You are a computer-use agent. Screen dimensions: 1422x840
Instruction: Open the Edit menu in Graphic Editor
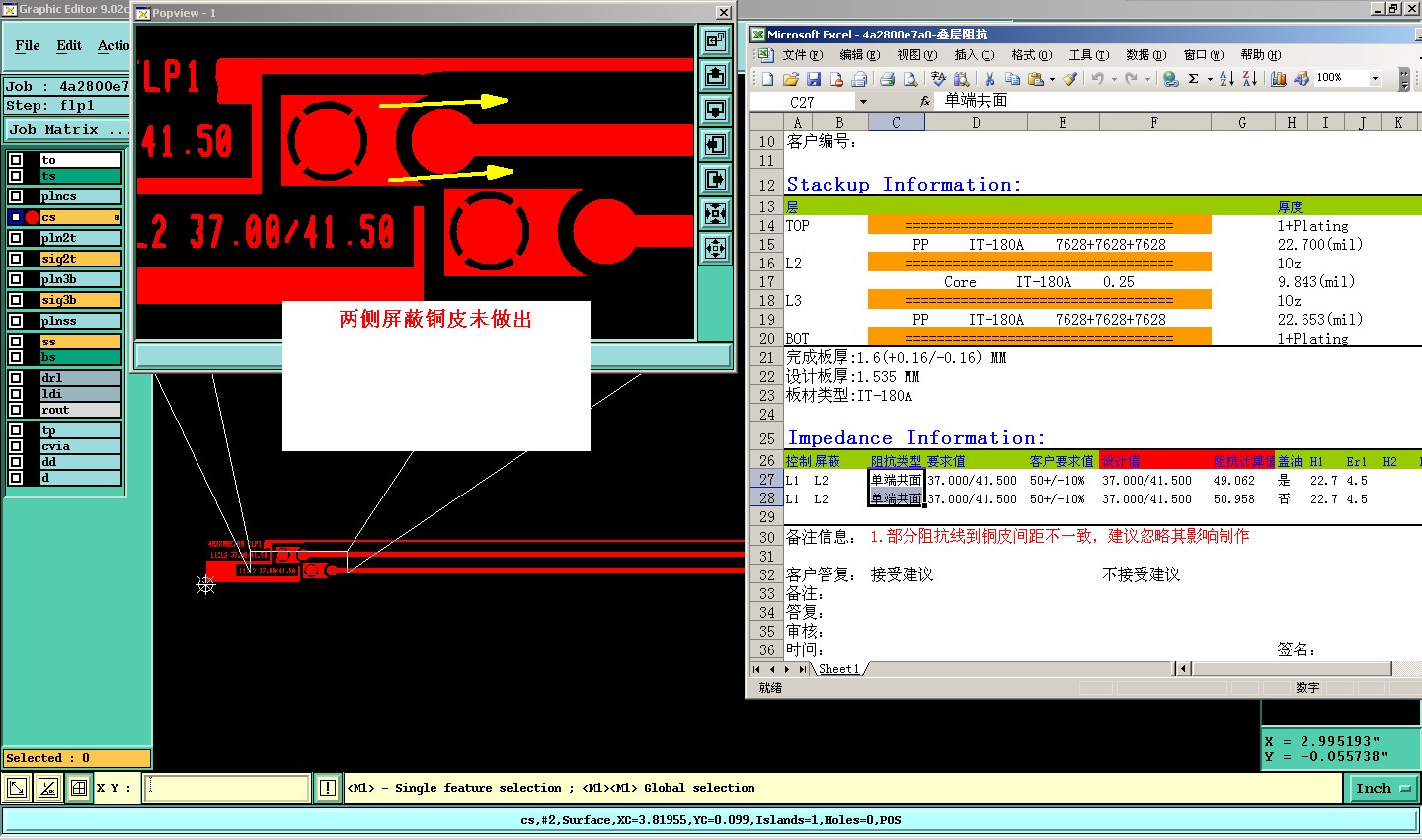69,45
